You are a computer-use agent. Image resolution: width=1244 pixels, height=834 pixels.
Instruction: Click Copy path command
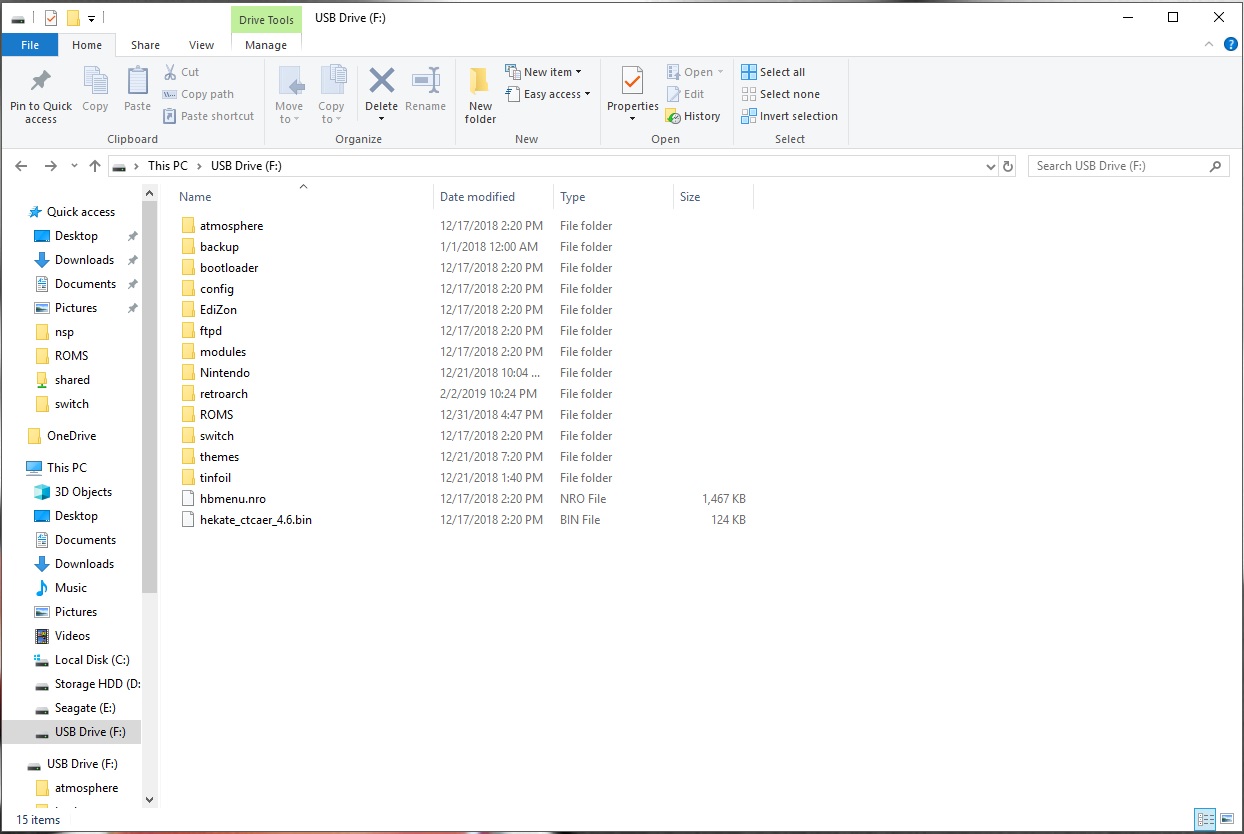point(198,94)
